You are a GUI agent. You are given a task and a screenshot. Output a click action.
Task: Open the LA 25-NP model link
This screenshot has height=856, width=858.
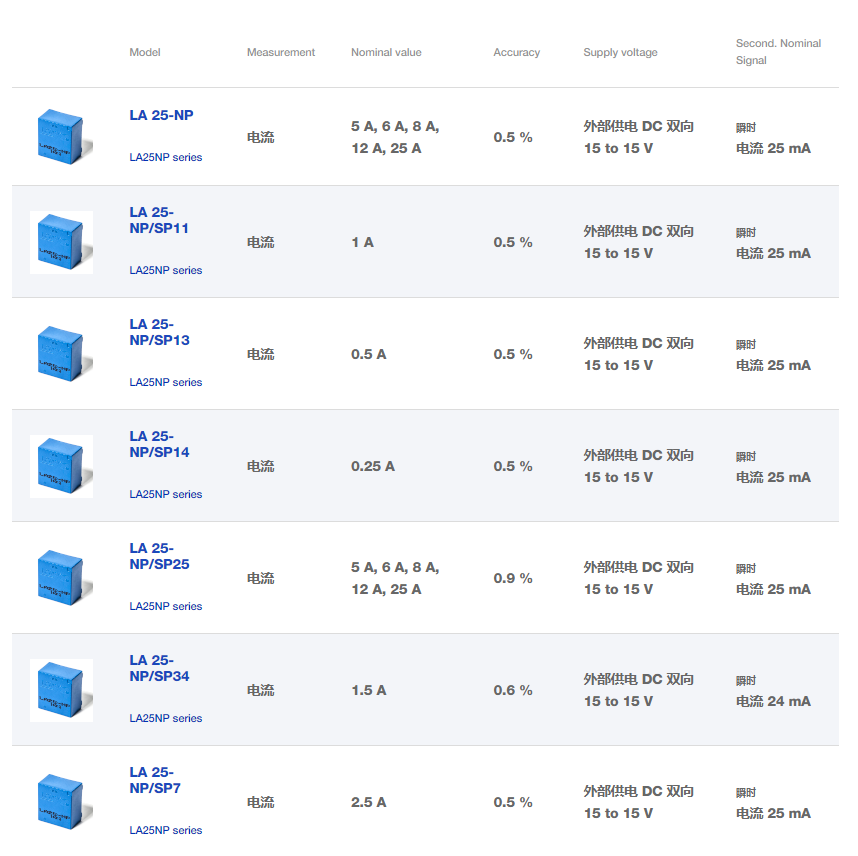click(161, 115)
